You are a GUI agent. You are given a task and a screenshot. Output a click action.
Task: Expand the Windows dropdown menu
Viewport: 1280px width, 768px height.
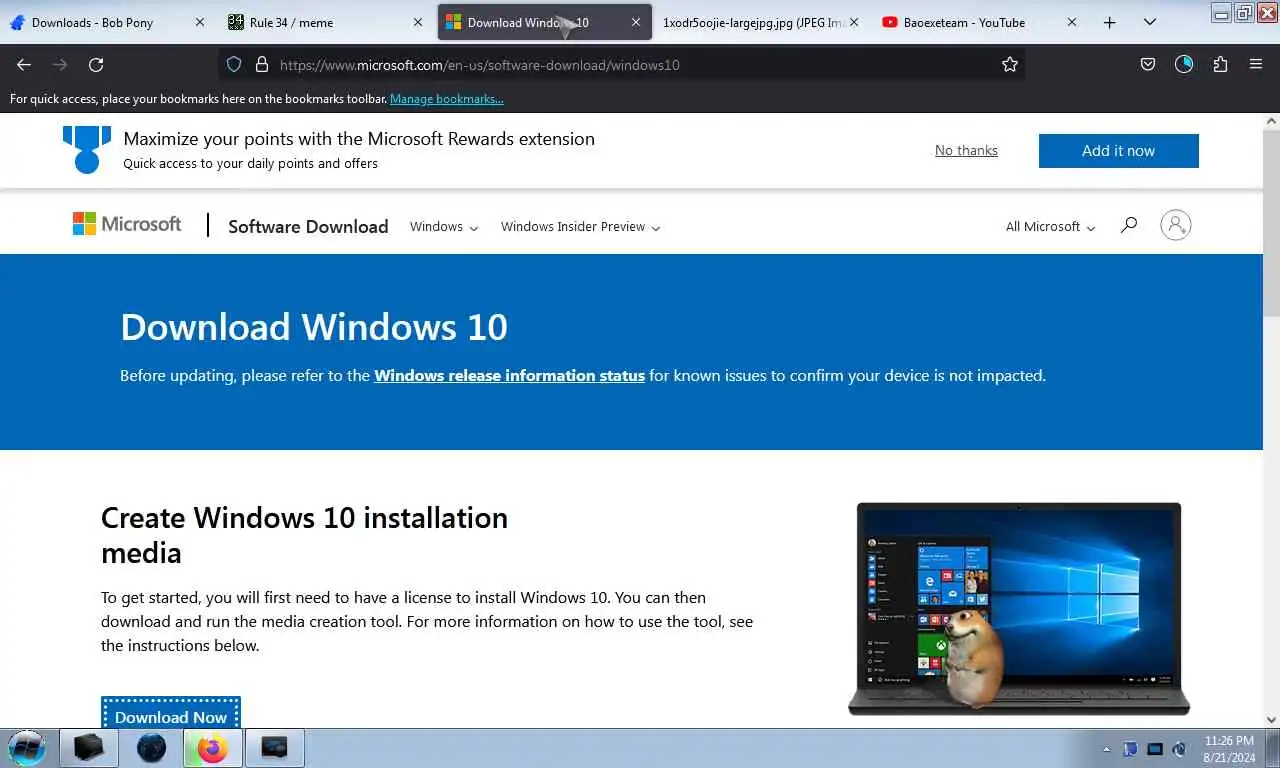coord(444,226)
